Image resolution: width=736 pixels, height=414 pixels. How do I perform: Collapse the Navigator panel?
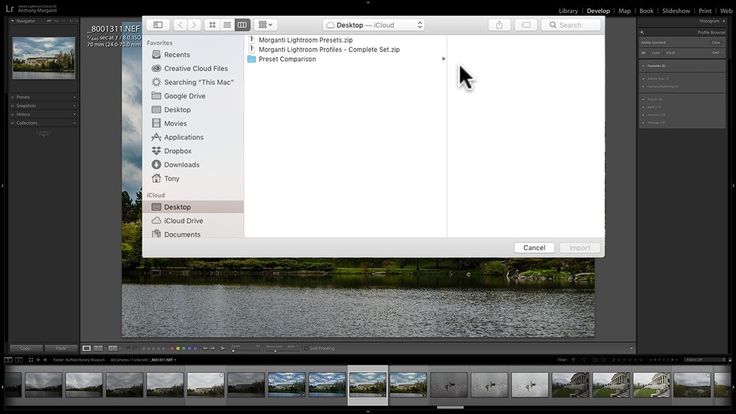point(12,21)
